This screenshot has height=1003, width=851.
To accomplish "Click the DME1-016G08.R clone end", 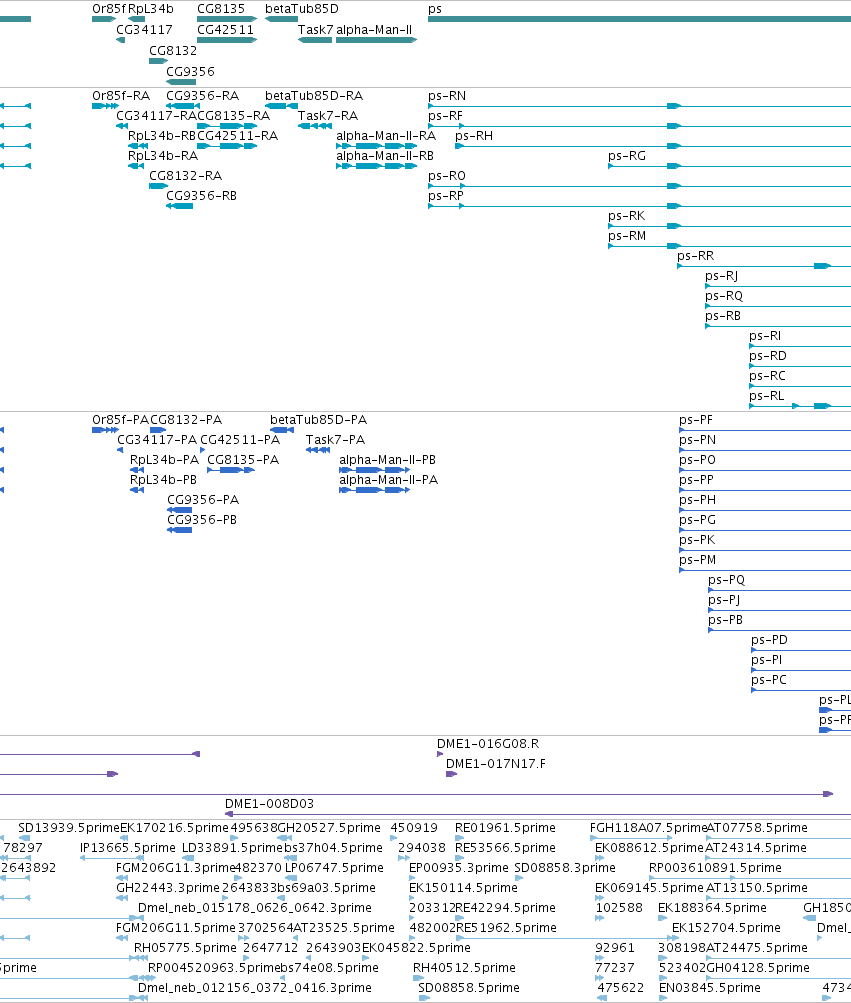I will 440,754.
